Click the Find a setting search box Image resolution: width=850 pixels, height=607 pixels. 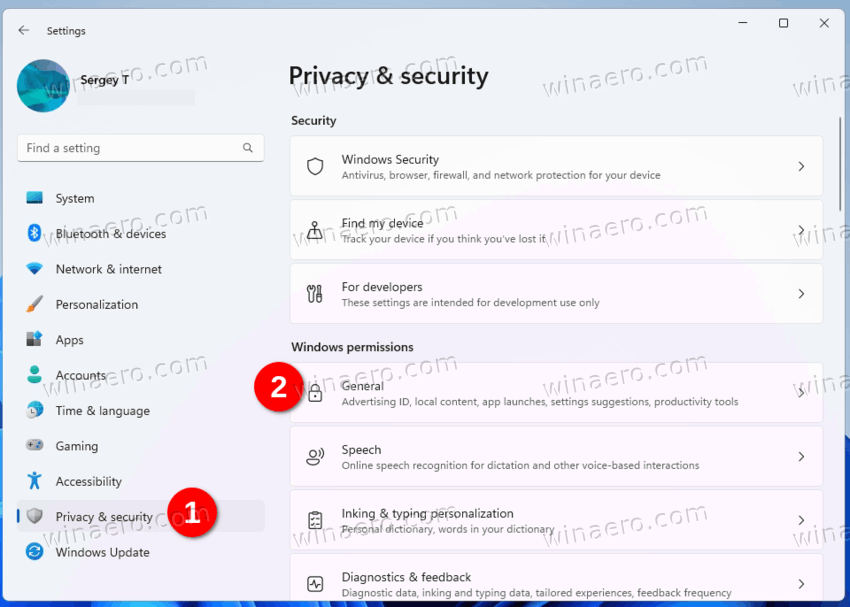[x=141, y=148]
